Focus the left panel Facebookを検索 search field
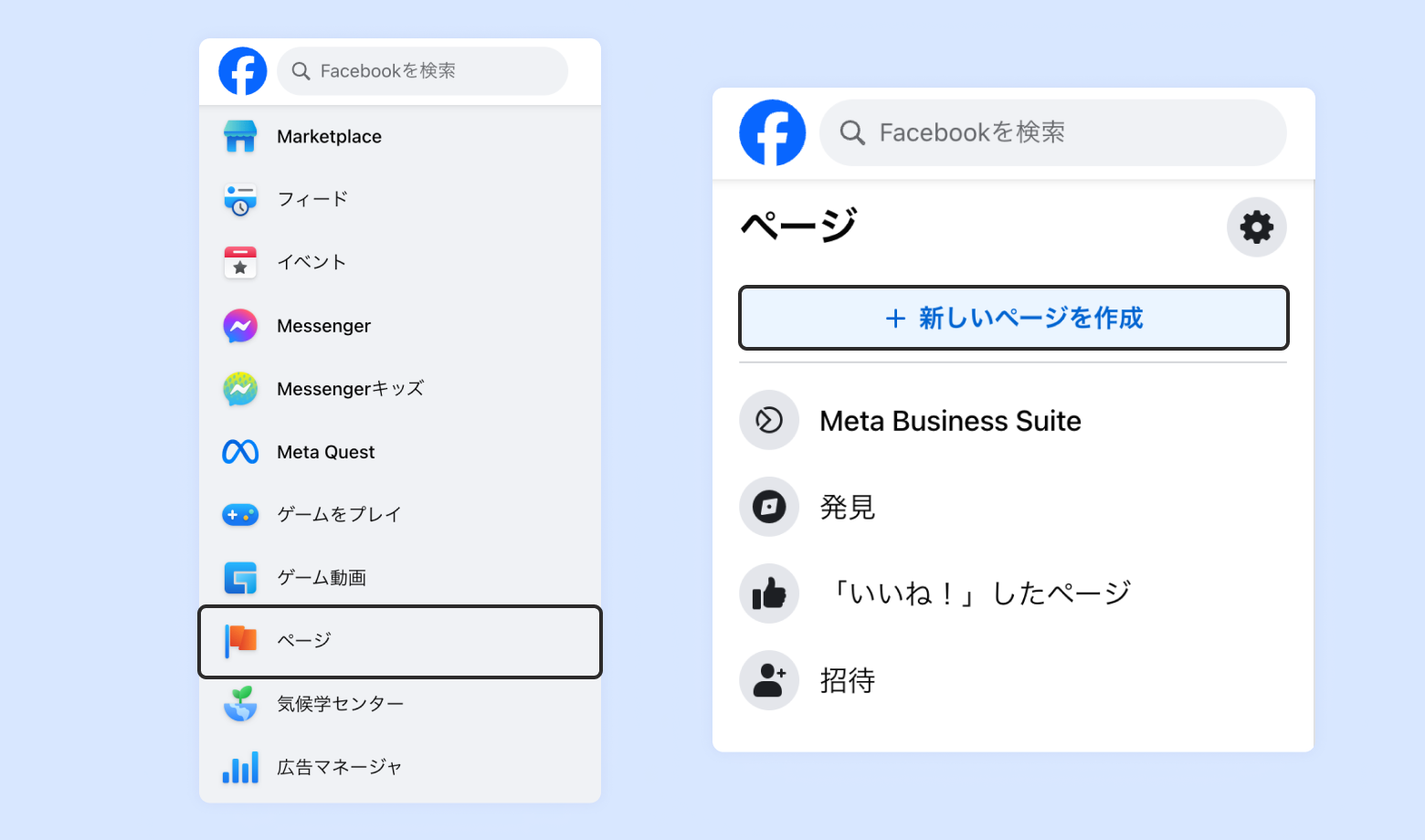Viewport: 1425px width, 840px height. tap(422, 71)
